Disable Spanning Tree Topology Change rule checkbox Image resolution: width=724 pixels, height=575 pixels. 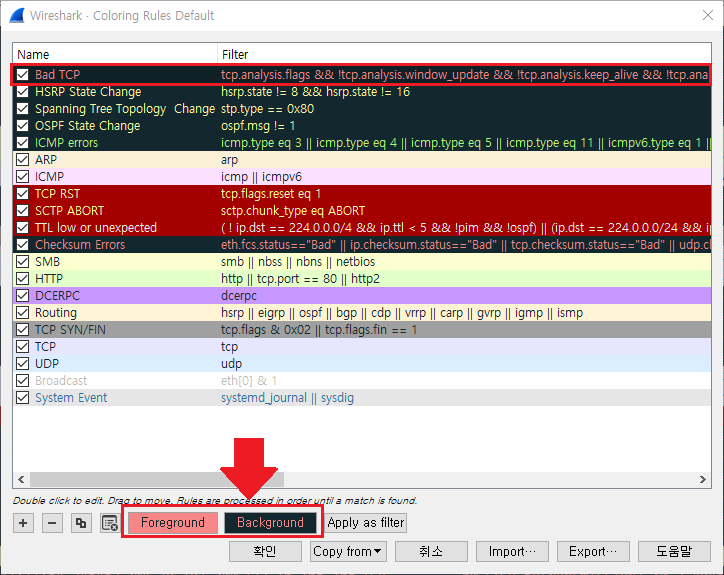23,109
